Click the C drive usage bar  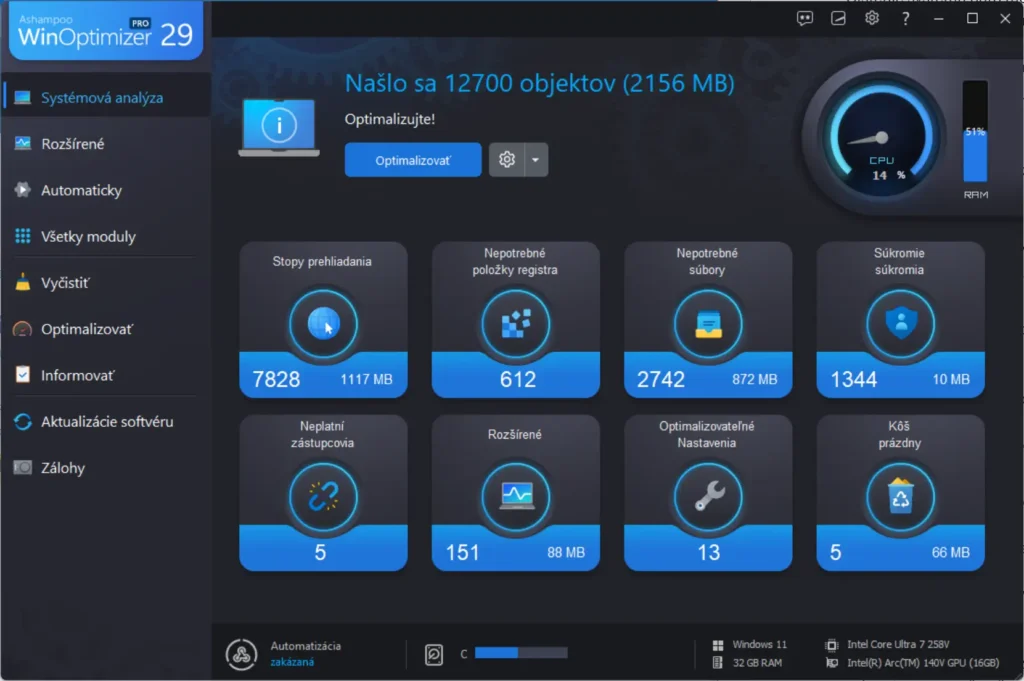521,653
